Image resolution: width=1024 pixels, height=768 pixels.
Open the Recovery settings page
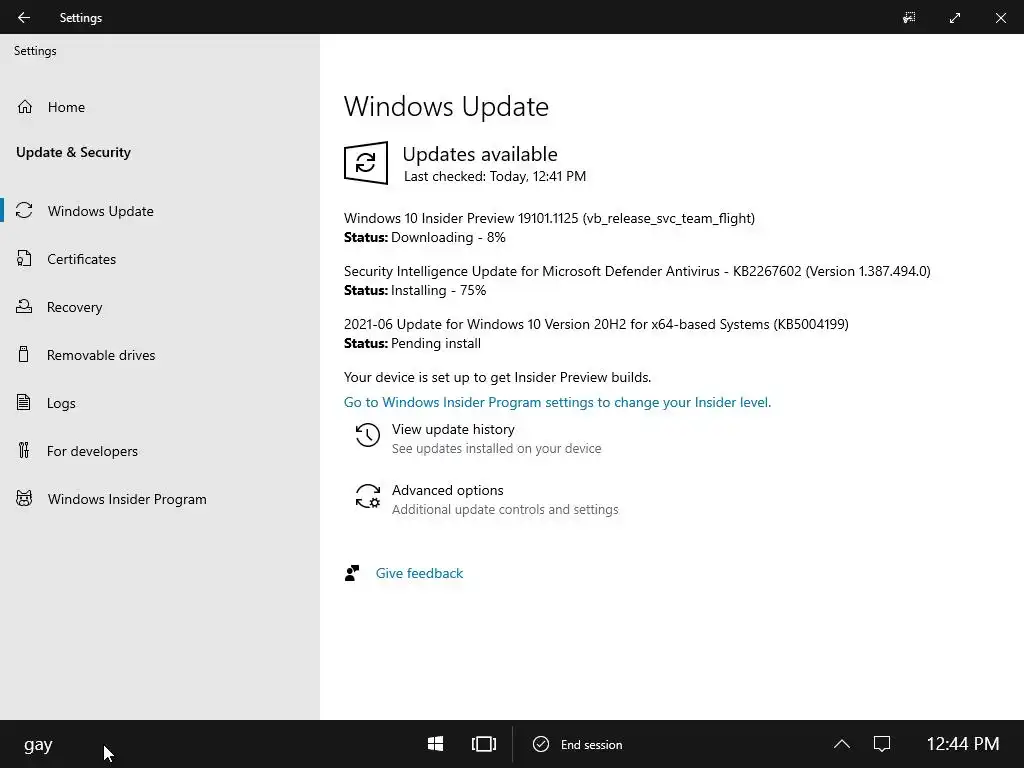click(74, 307)
